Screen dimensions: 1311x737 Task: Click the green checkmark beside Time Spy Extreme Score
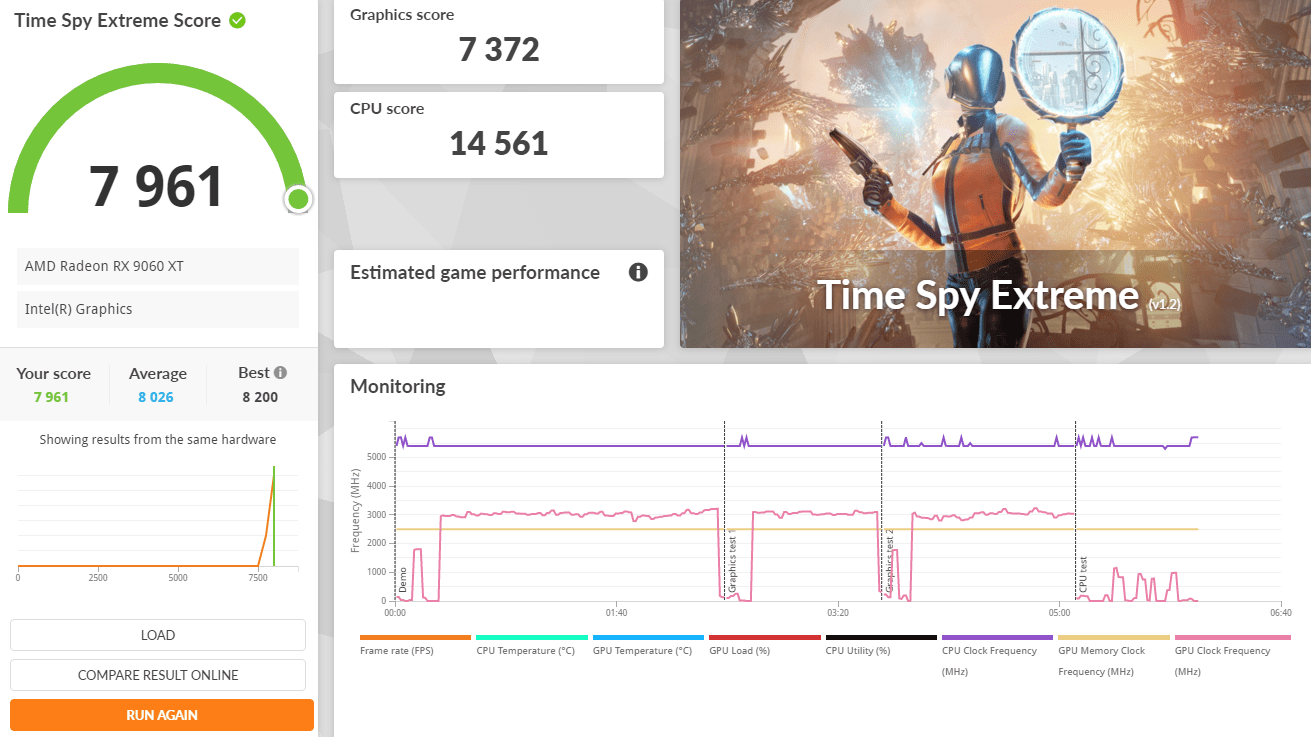pyautogui.click(x=237, y=20)
